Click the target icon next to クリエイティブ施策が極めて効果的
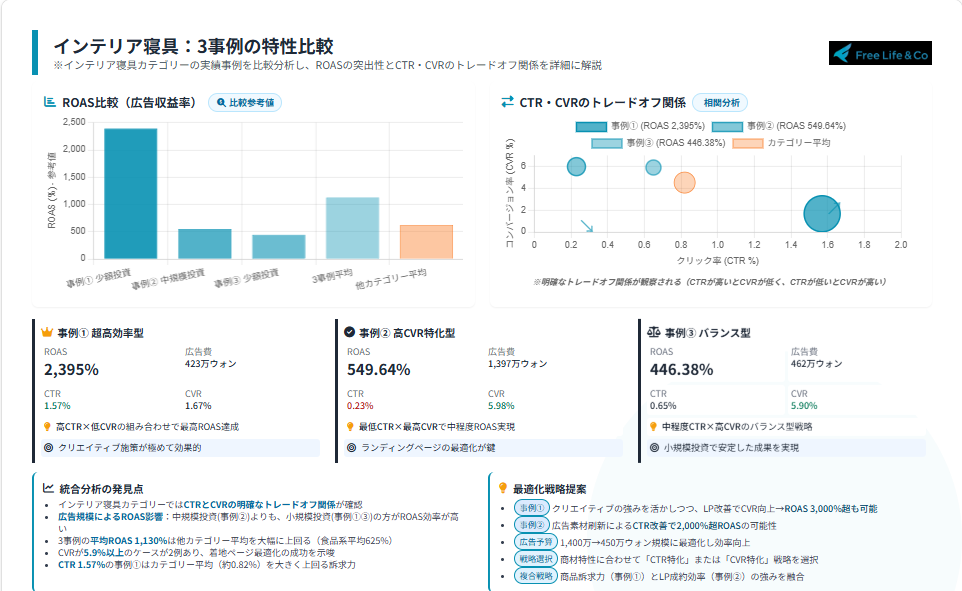The height and width of the screenshot is (591, 962). pyautogui.click(x=49, y=448)
